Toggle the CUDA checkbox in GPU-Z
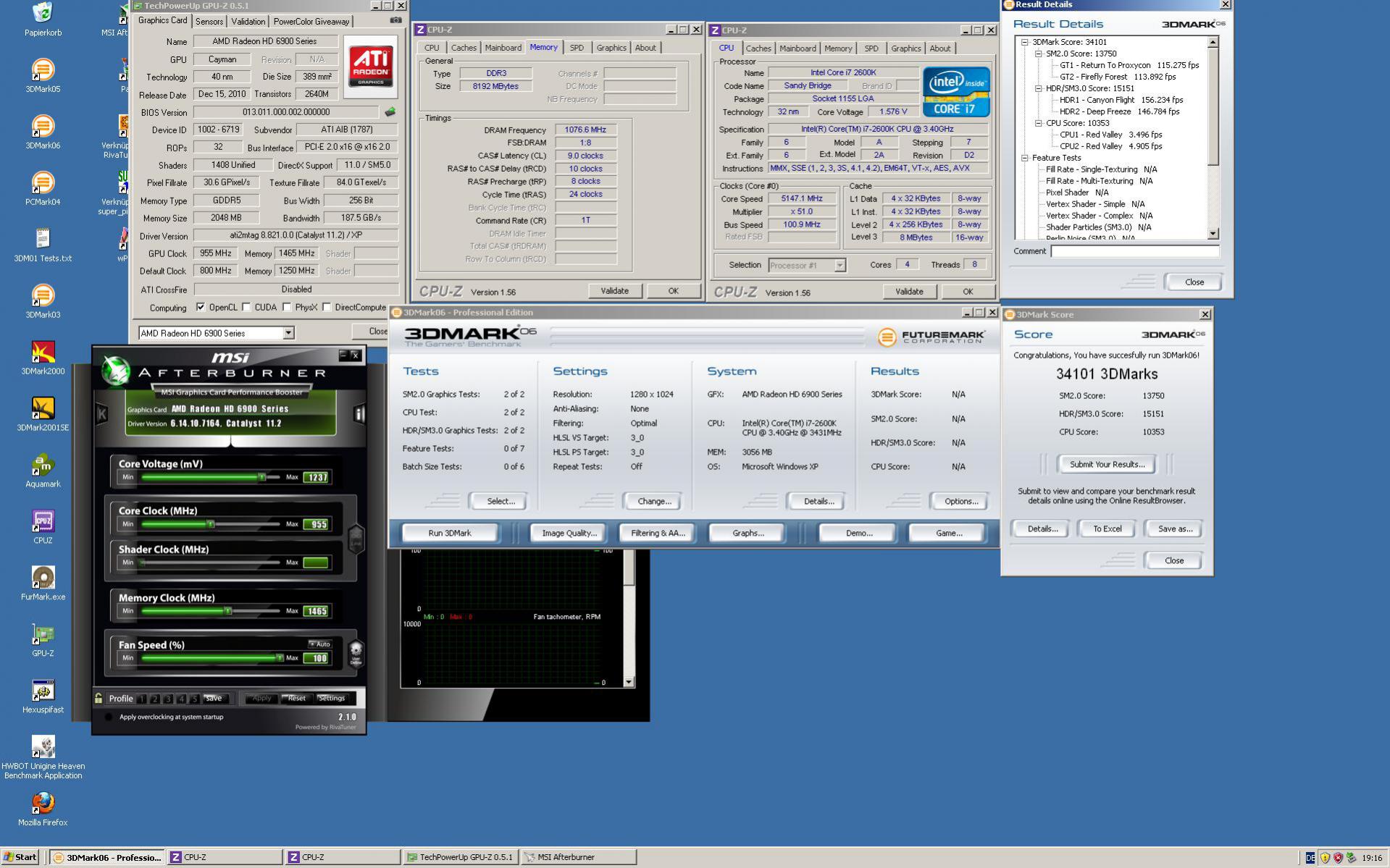 (x=246, y=307)
